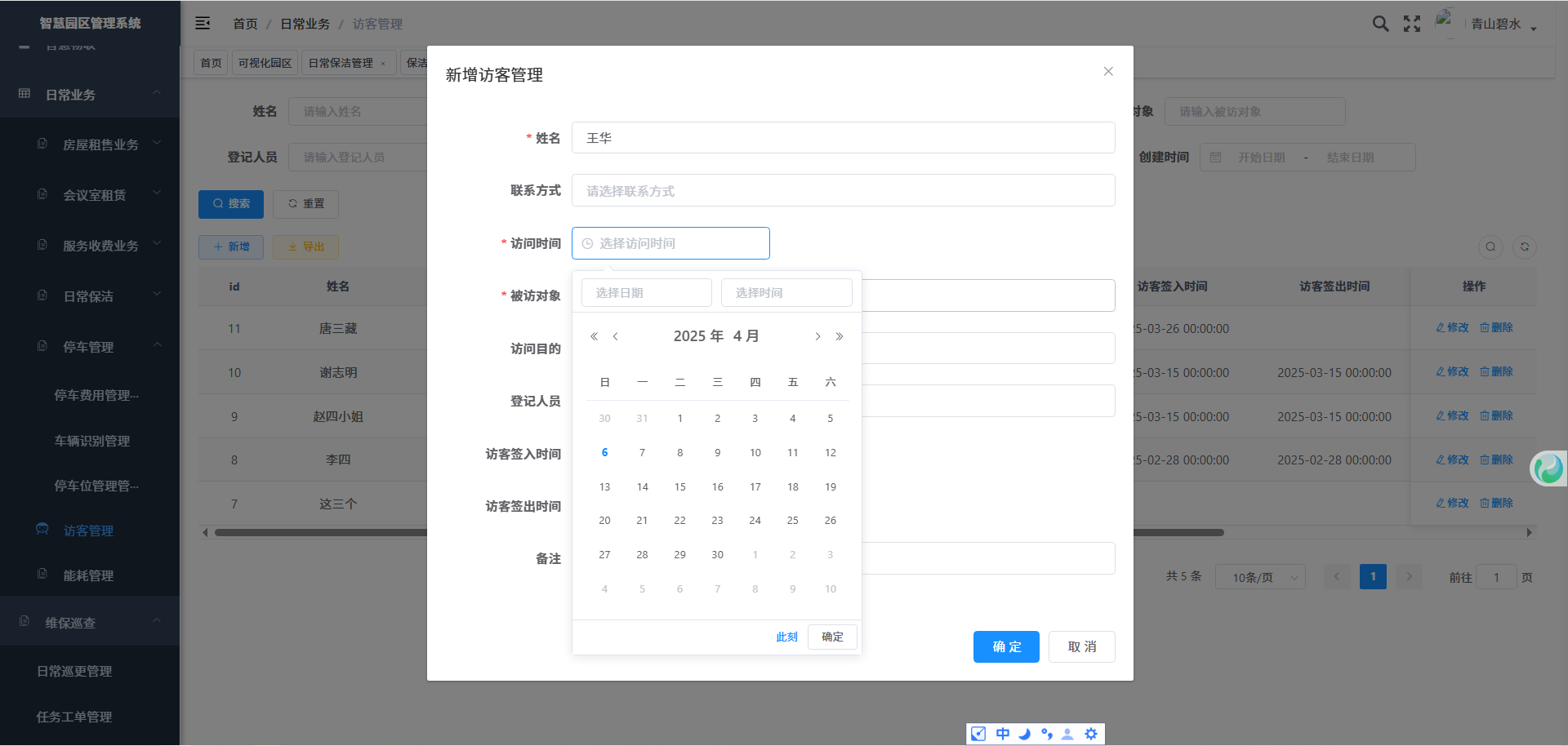The image size is (1568, 746).
Task: Expand the 房屋租售业务 sidebar menu
Action: pyautogui.click(x=100, y=144)
